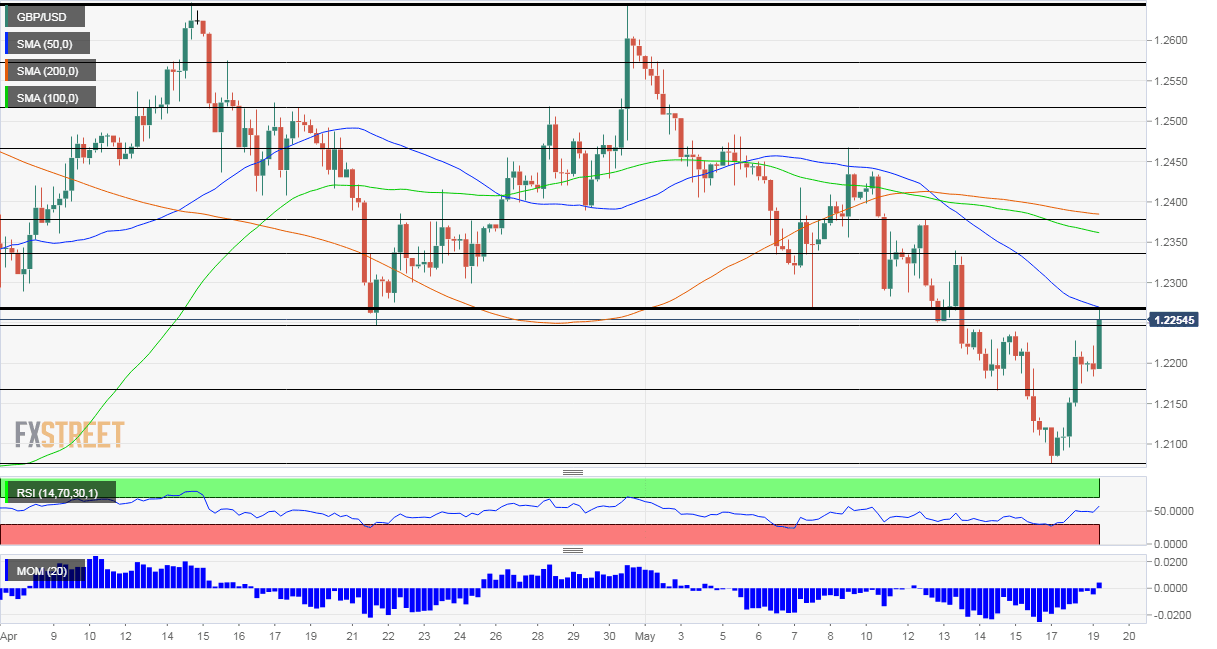Click the 0.0200 level on MOM axis
The height and width of the screenshot is (649, 1217).
(x=1170, y=564)
